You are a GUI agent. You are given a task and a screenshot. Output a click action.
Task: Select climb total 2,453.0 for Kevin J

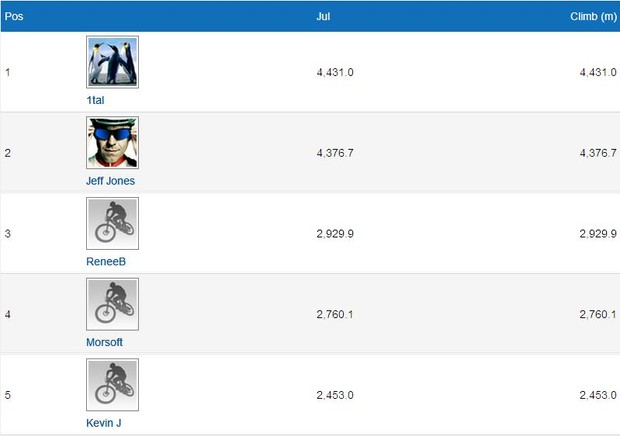click(598, 395)
